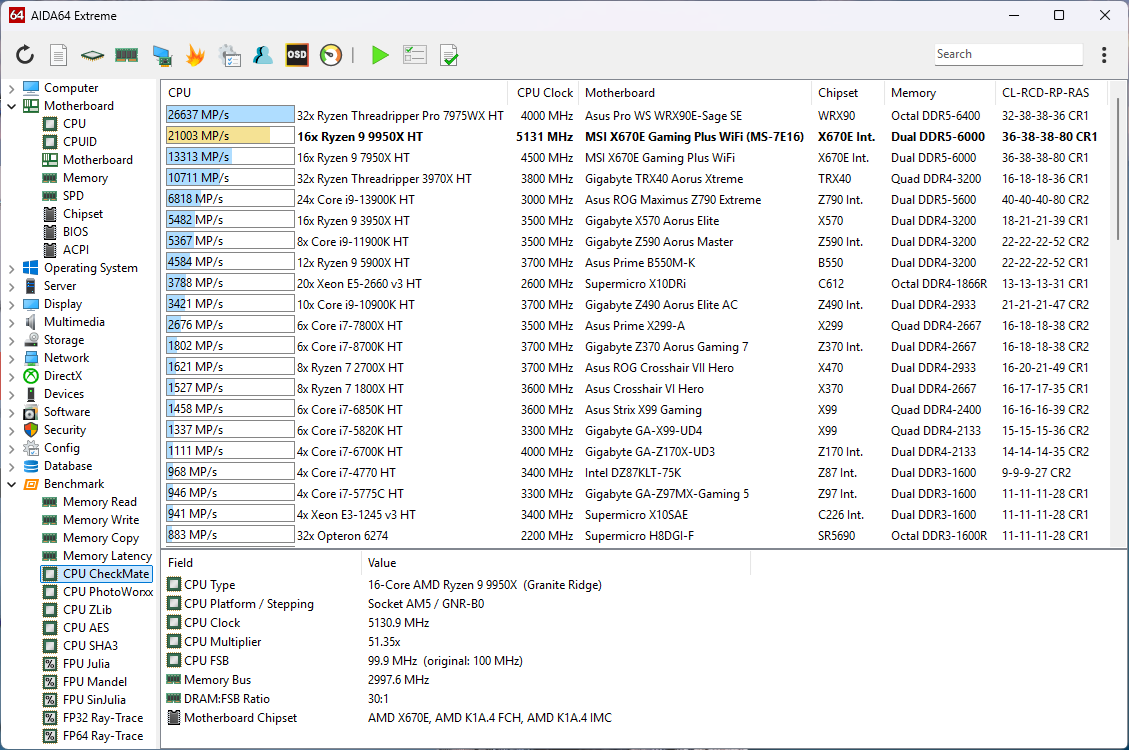Click the results checkmark document icon
1129x750 pixels.
click(449, 55)
